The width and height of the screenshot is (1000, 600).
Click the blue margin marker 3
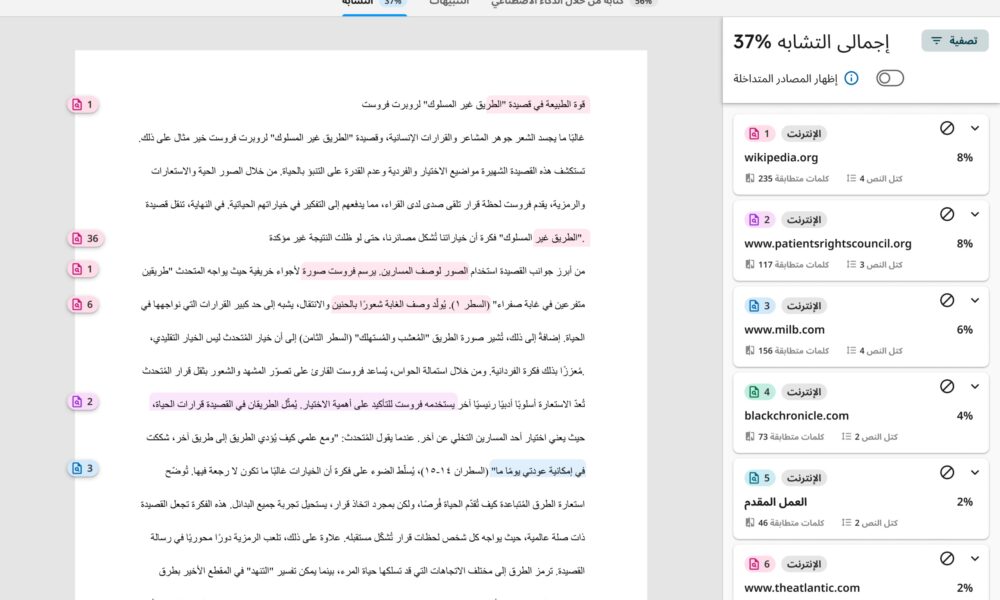click(83, 468)
